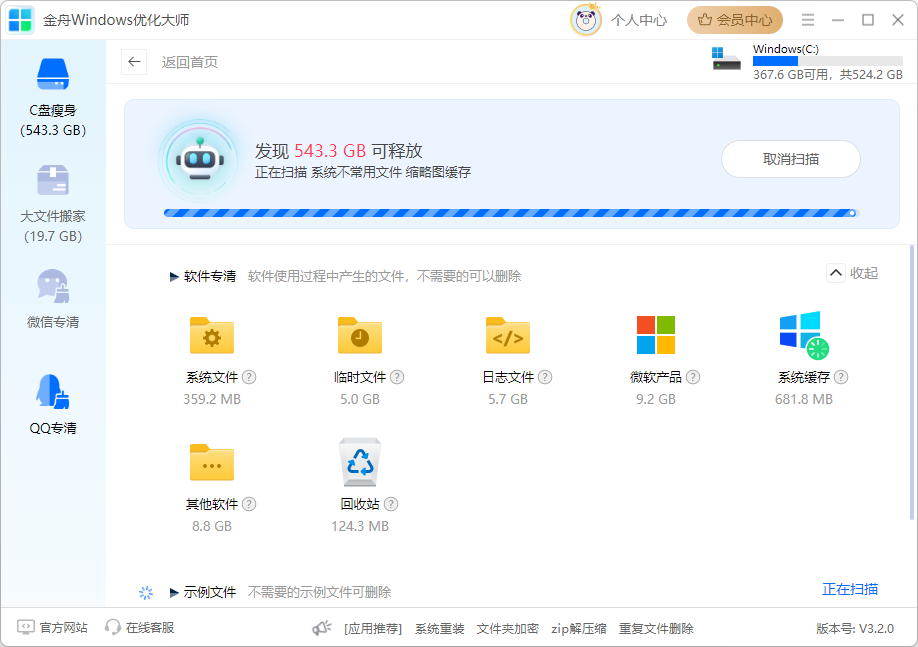Viewport: 918px width, 647px height.
Task: Select the 系统文件 folder icon
Action: (x=212, y=335)
